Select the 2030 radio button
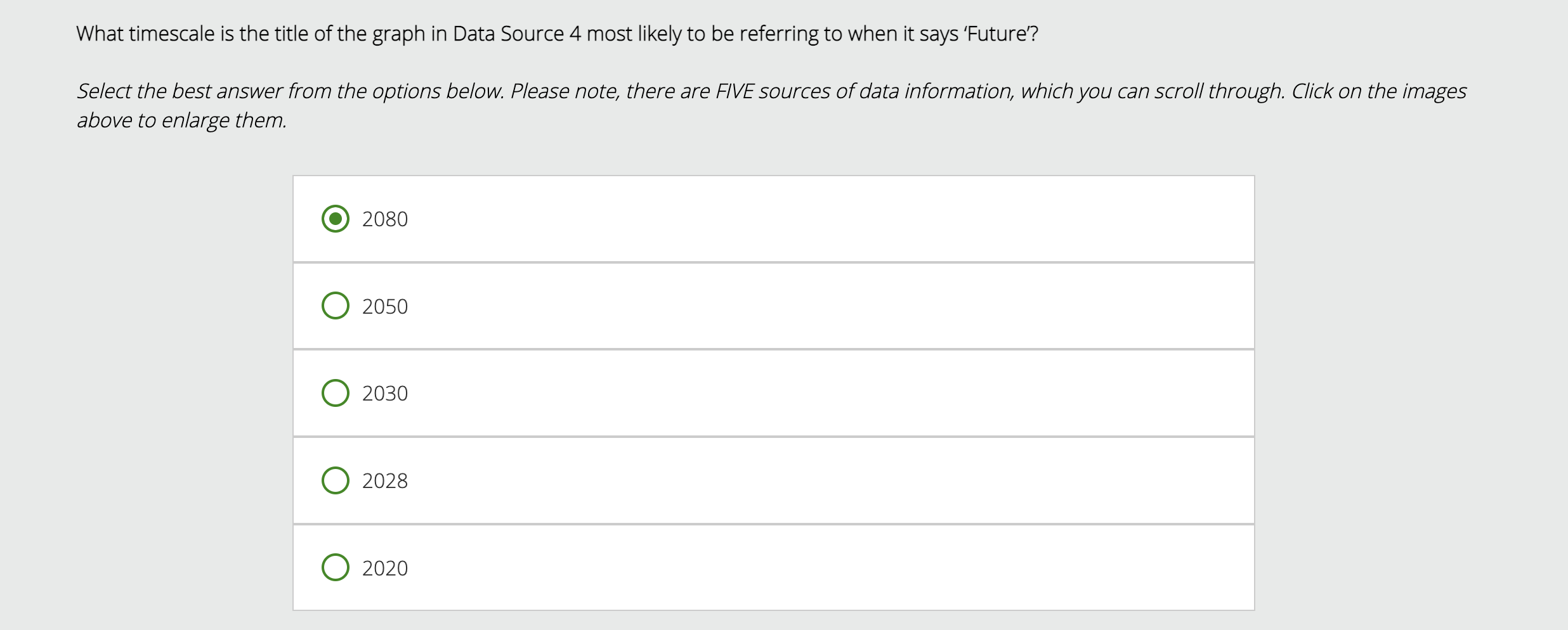 coord(336,393)
